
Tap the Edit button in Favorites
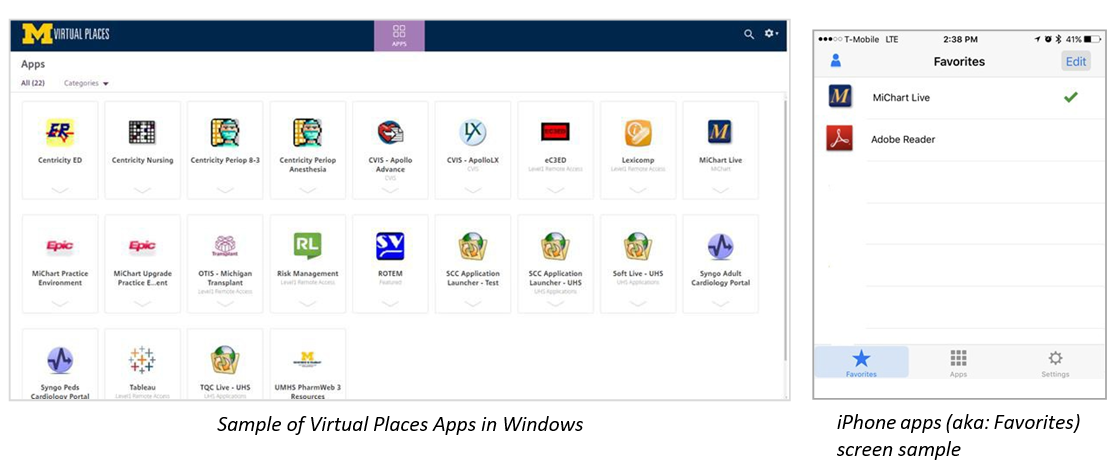tap(1075, 61)
